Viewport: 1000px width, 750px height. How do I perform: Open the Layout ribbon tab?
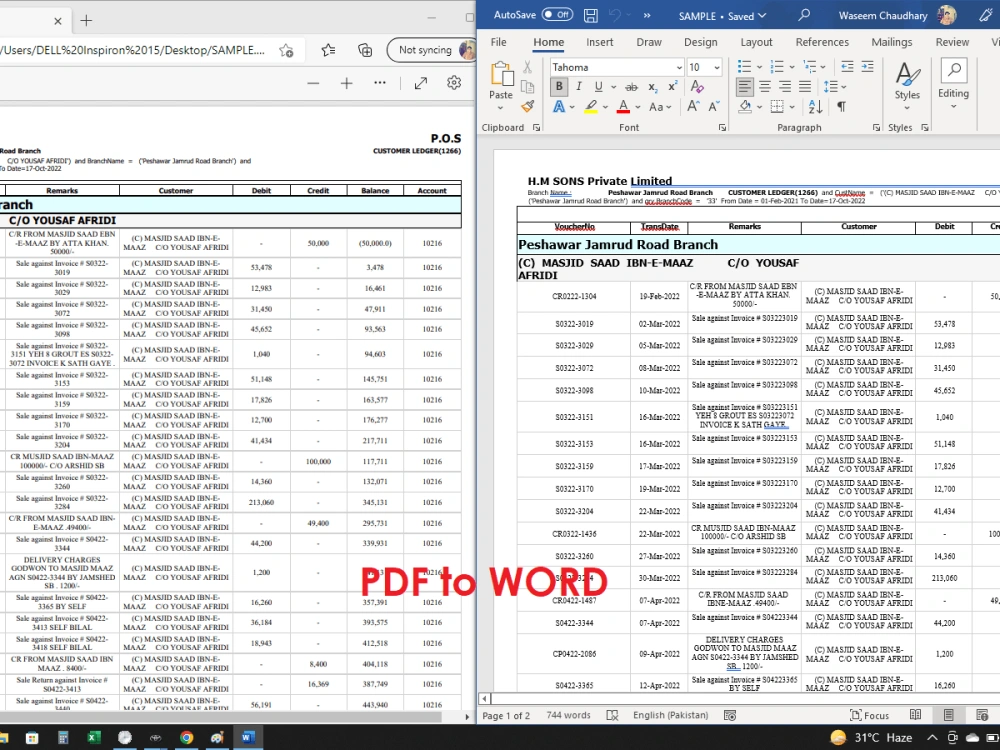point(756,42)
